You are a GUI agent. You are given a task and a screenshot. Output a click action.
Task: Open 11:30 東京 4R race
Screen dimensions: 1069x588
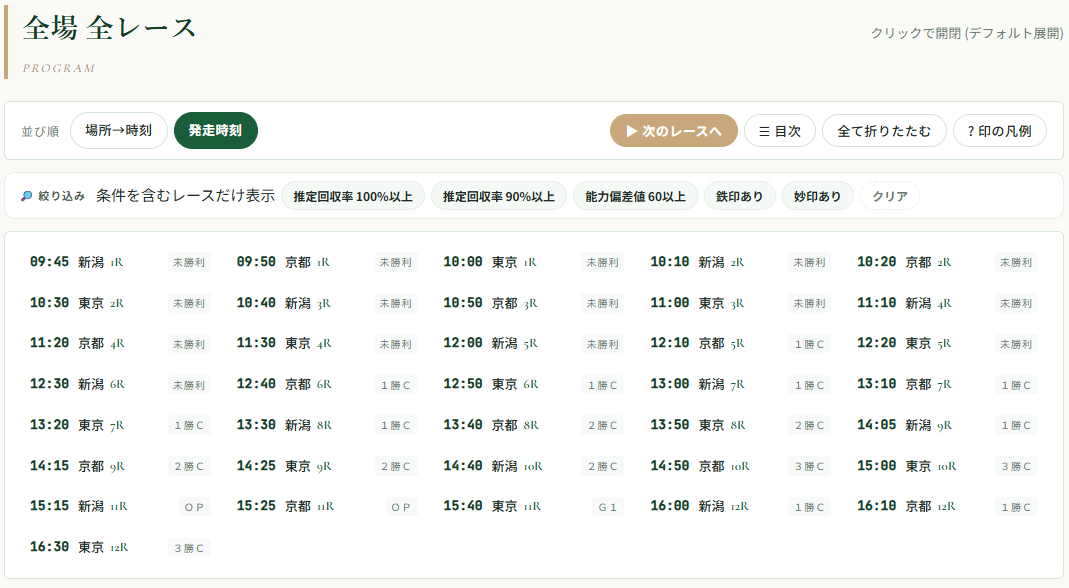click(327, 344)
